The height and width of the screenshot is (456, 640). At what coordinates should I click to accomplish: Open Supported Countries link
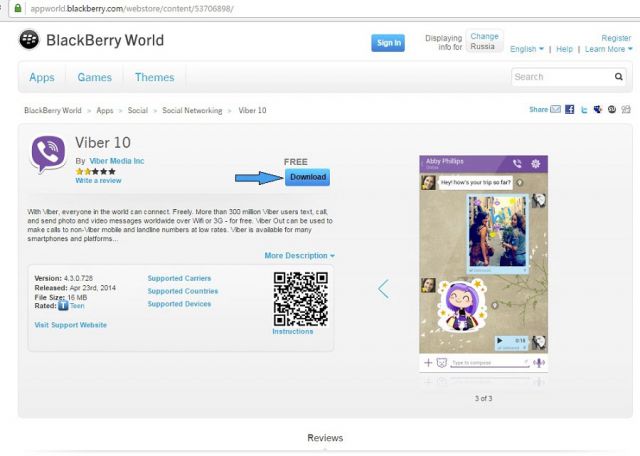(x=183, y=291)
